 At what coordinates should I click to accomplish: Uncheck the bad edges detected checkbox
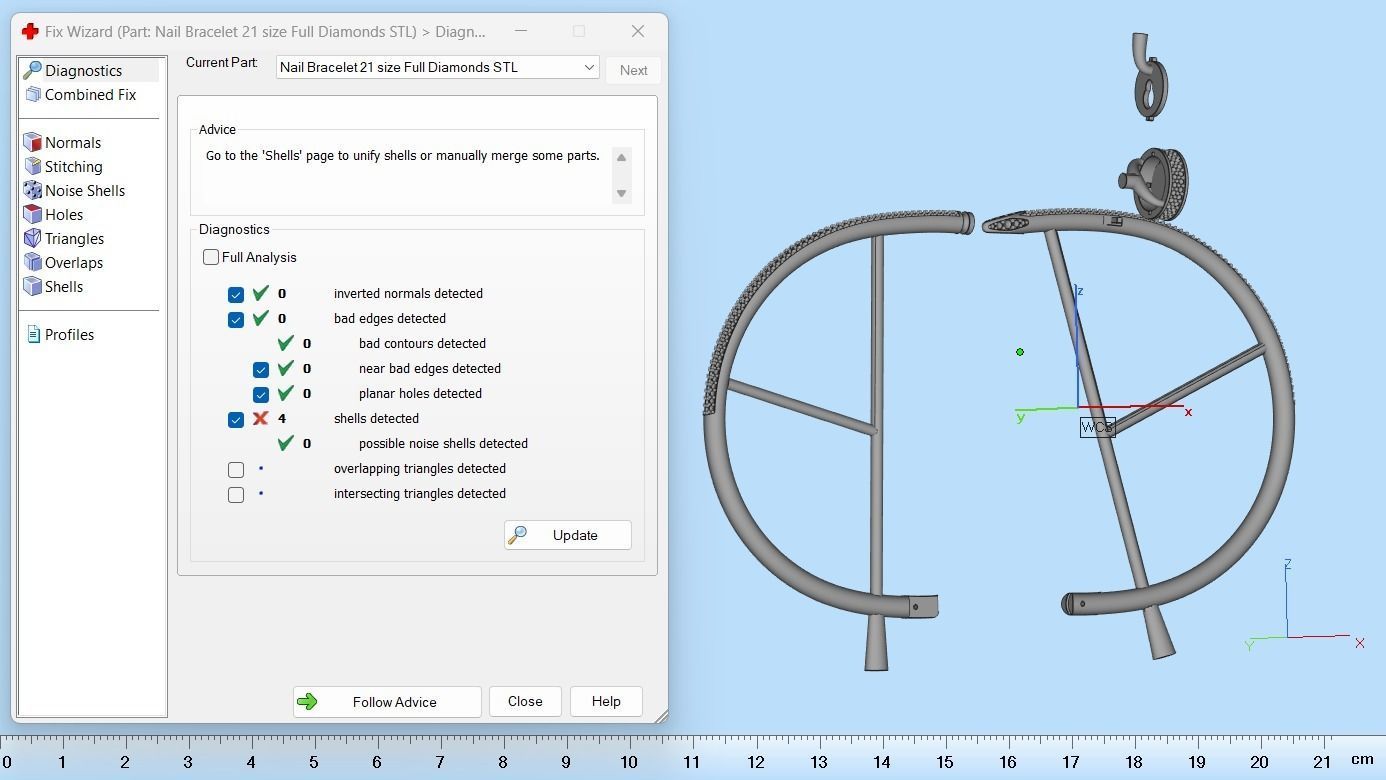tap(236, 319)
